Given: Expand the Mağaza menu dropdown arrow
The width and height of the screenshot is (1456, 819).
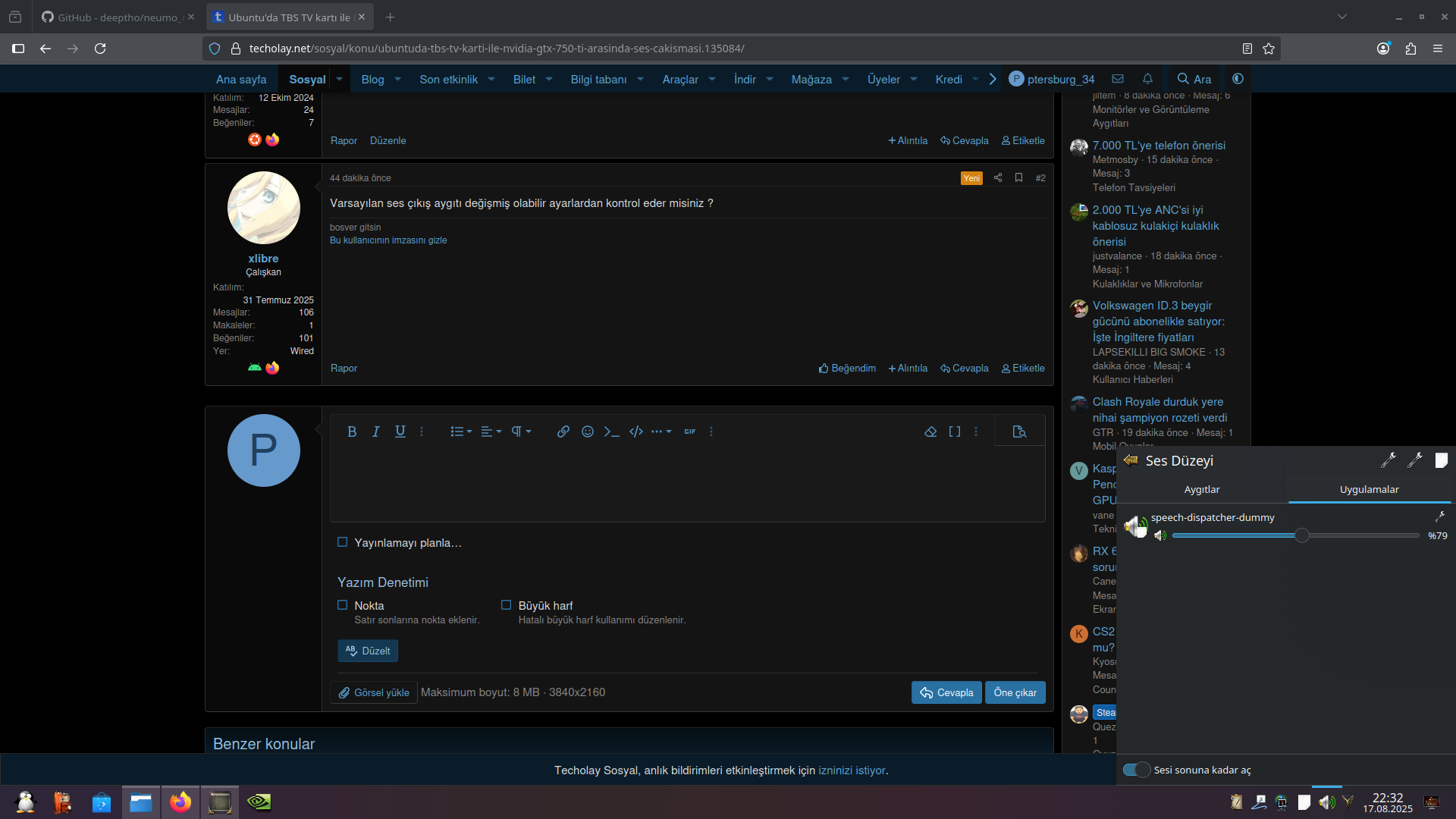Looking at the screenshot, I should (846, 79).
